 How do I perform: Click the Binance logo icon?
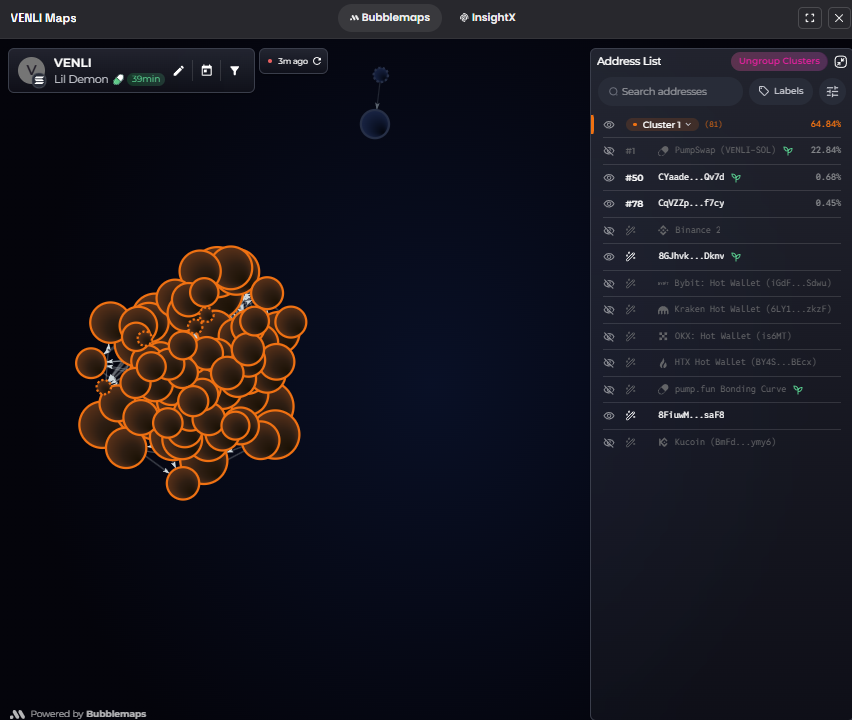[663, 230]
